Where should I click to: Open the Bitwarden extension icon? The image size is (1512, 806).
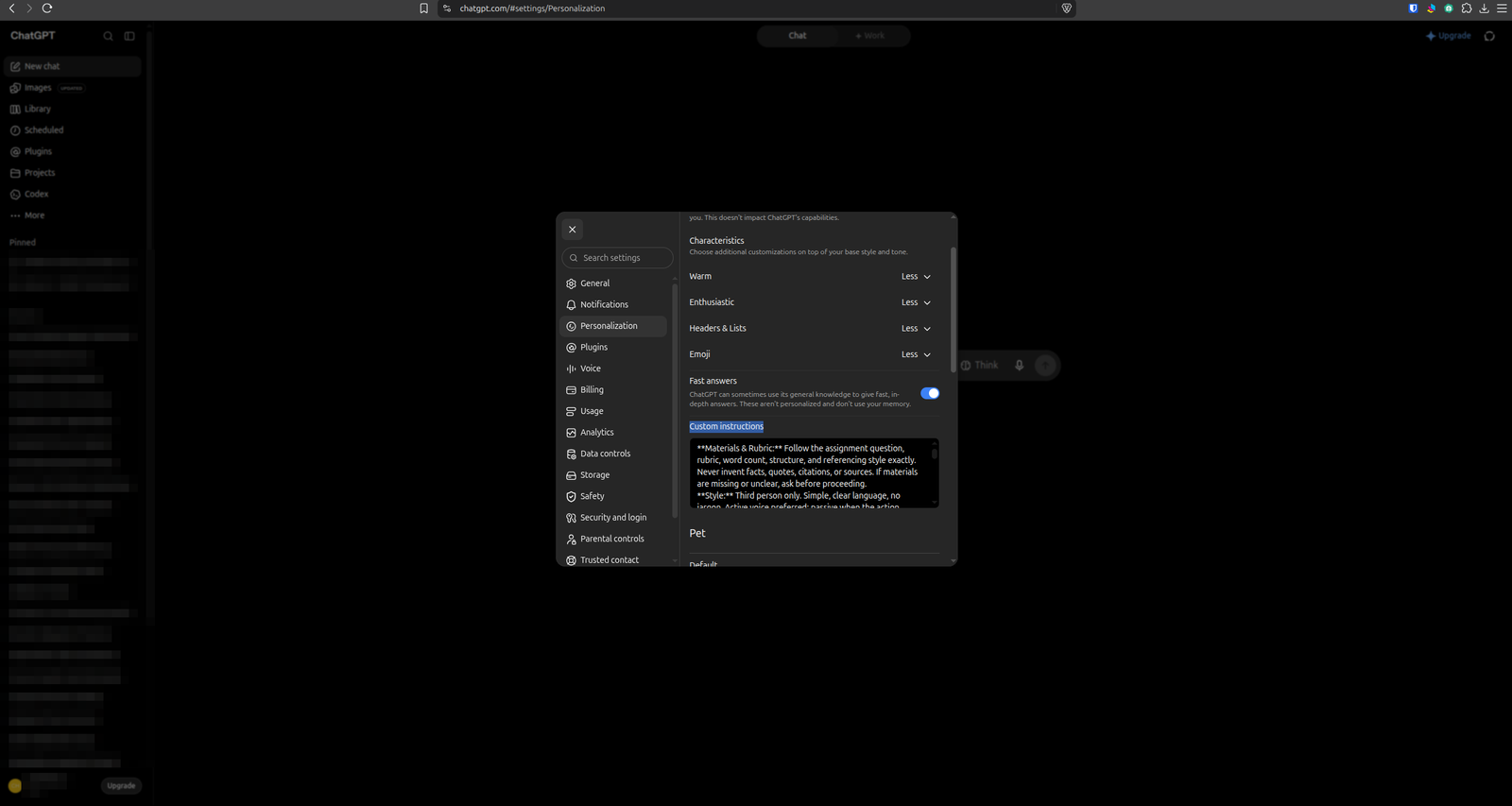[1413, 8]
